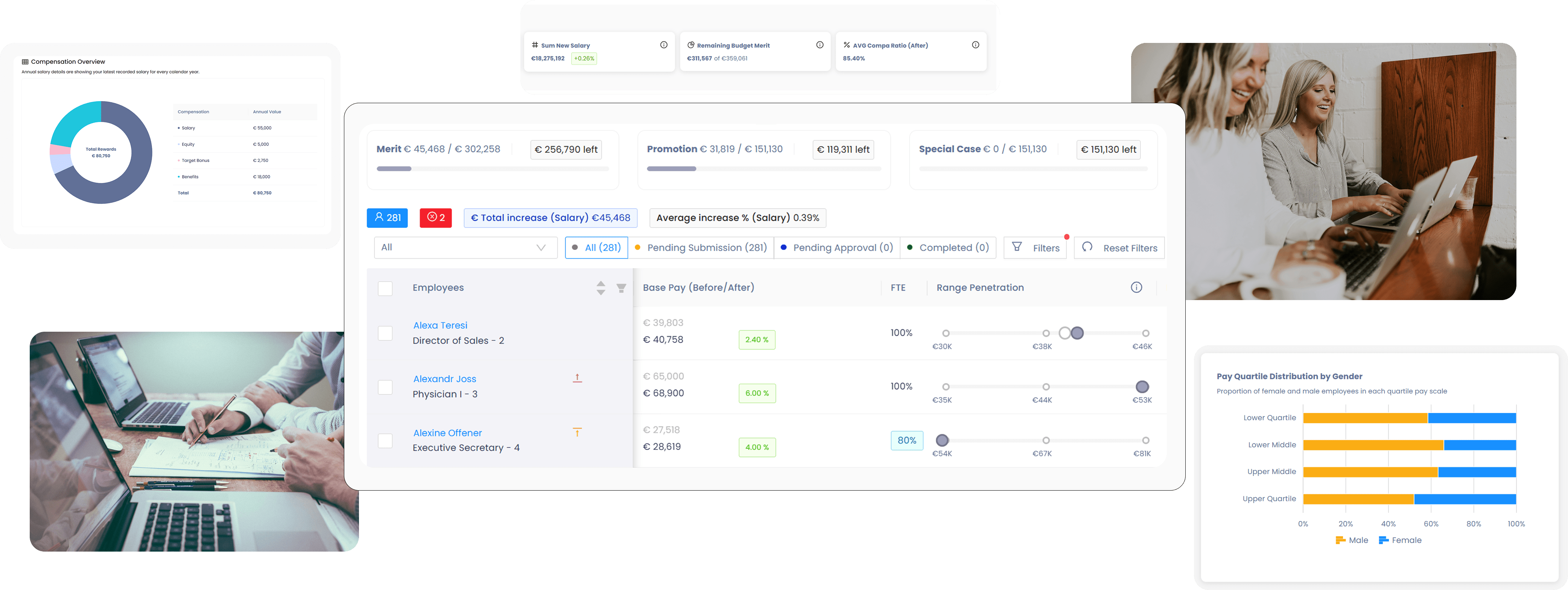1568x590 pixels.
Task: Click the info icon next to AVG Compa Ratio
Action: 975,44
